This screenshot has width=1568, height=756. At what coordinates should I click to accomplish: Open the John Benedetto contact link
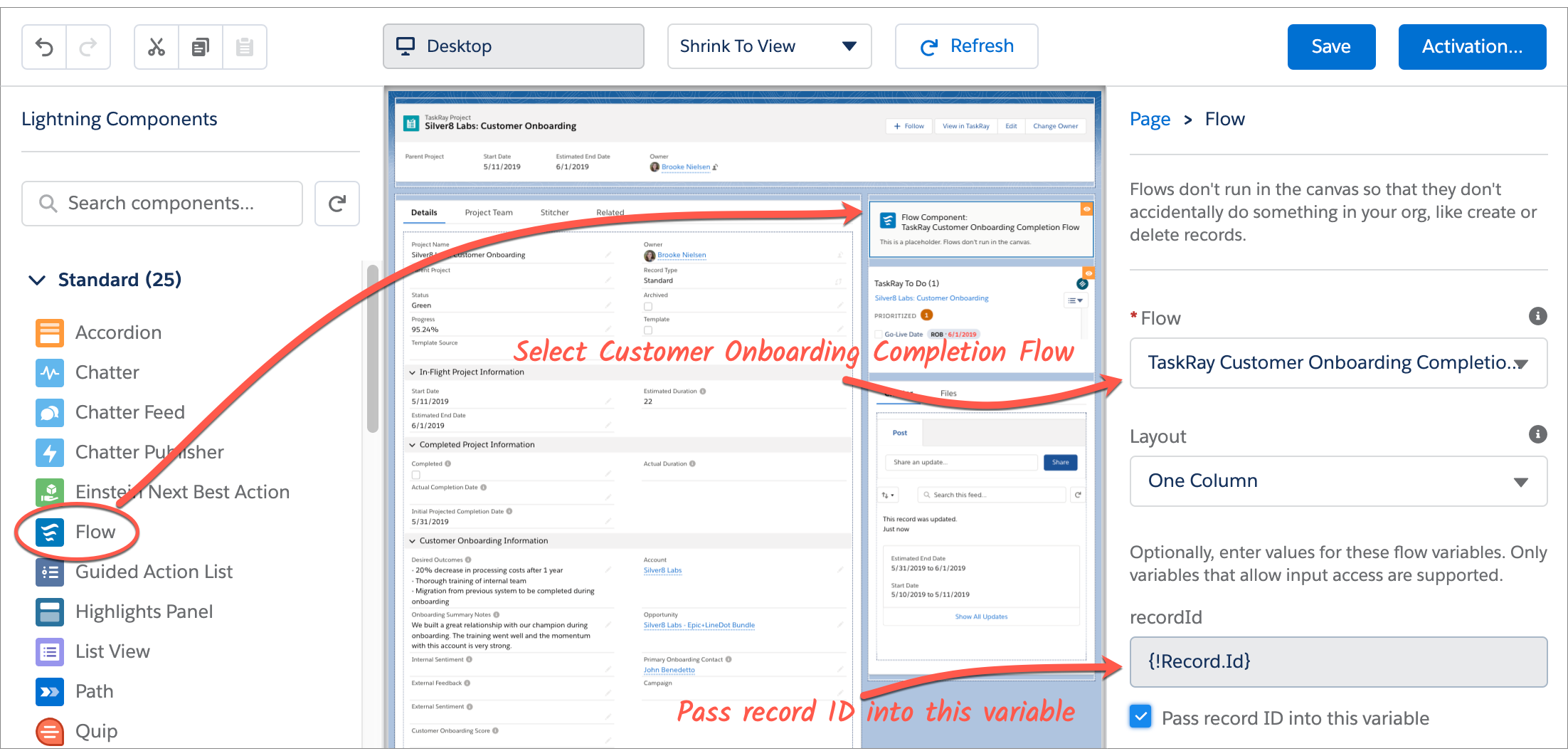click(669, 670)
